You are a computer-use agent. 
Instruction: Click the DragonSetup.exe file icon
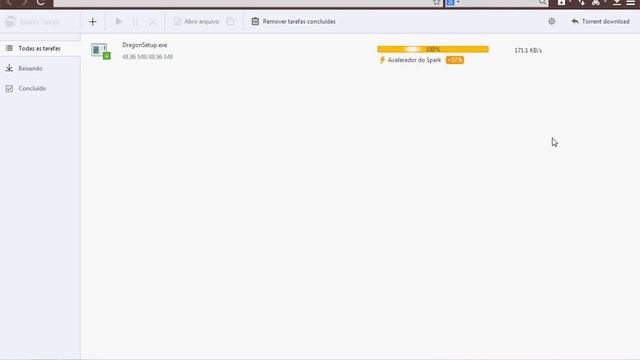pyautogui.click(x=100, y=51)
